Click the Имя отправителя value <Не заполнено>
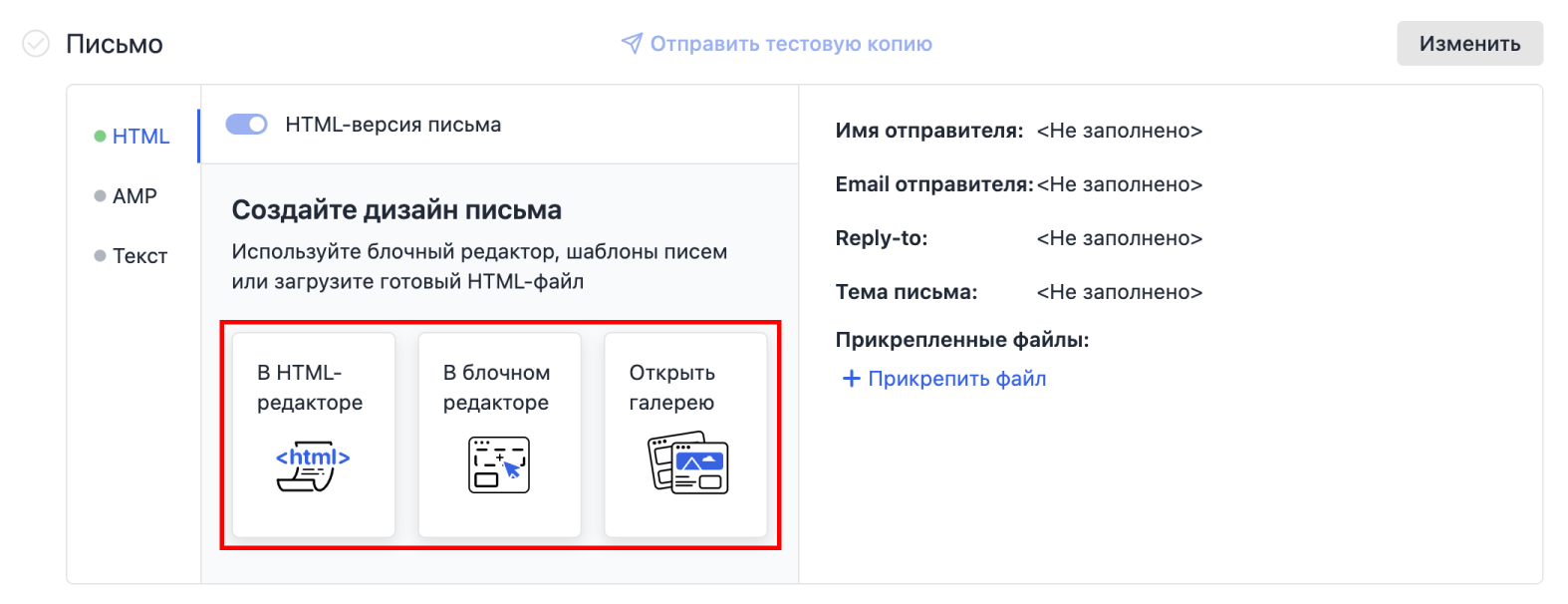 1120,131
